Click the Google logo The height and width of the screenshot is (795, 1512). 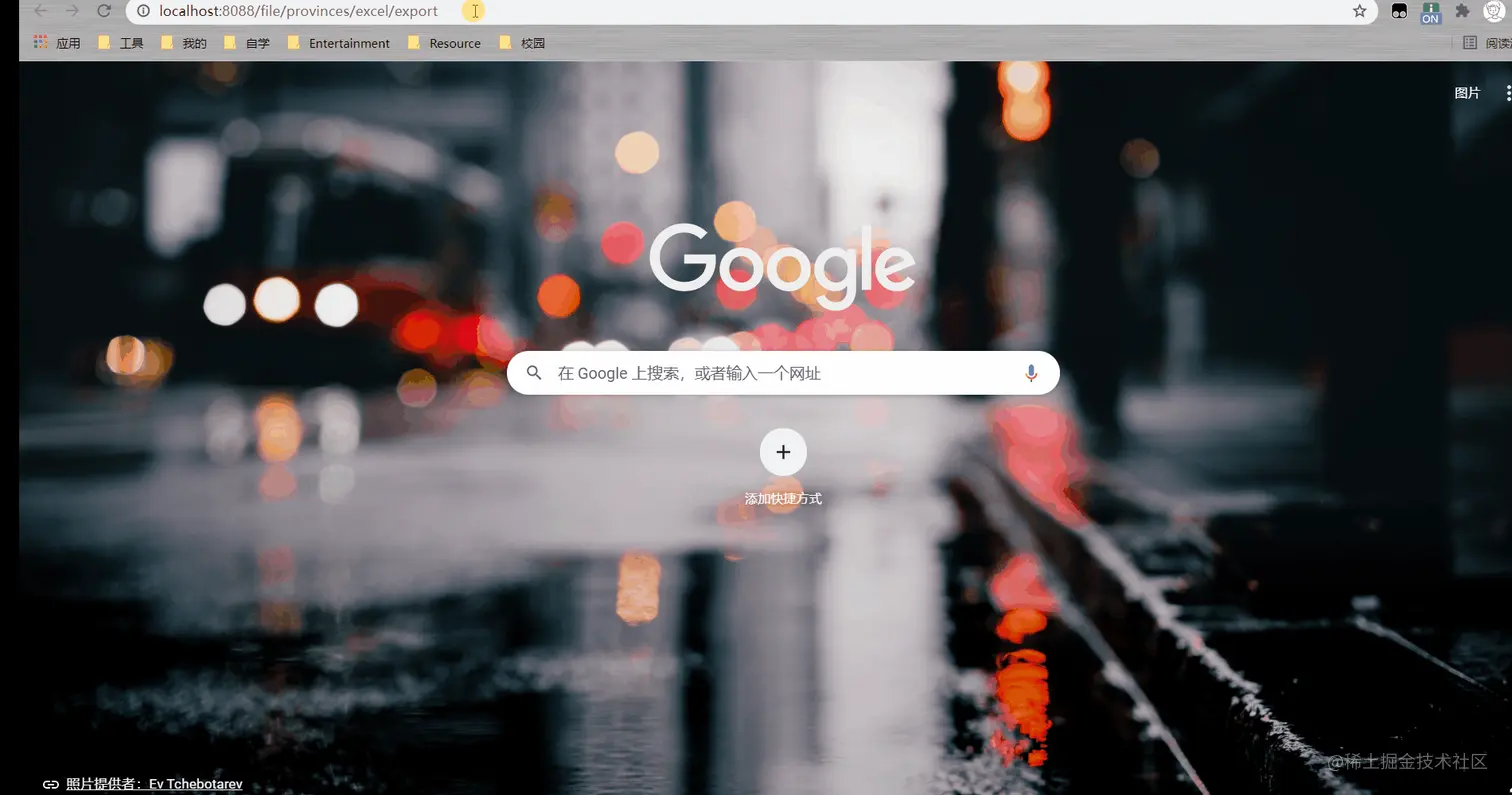782,265
